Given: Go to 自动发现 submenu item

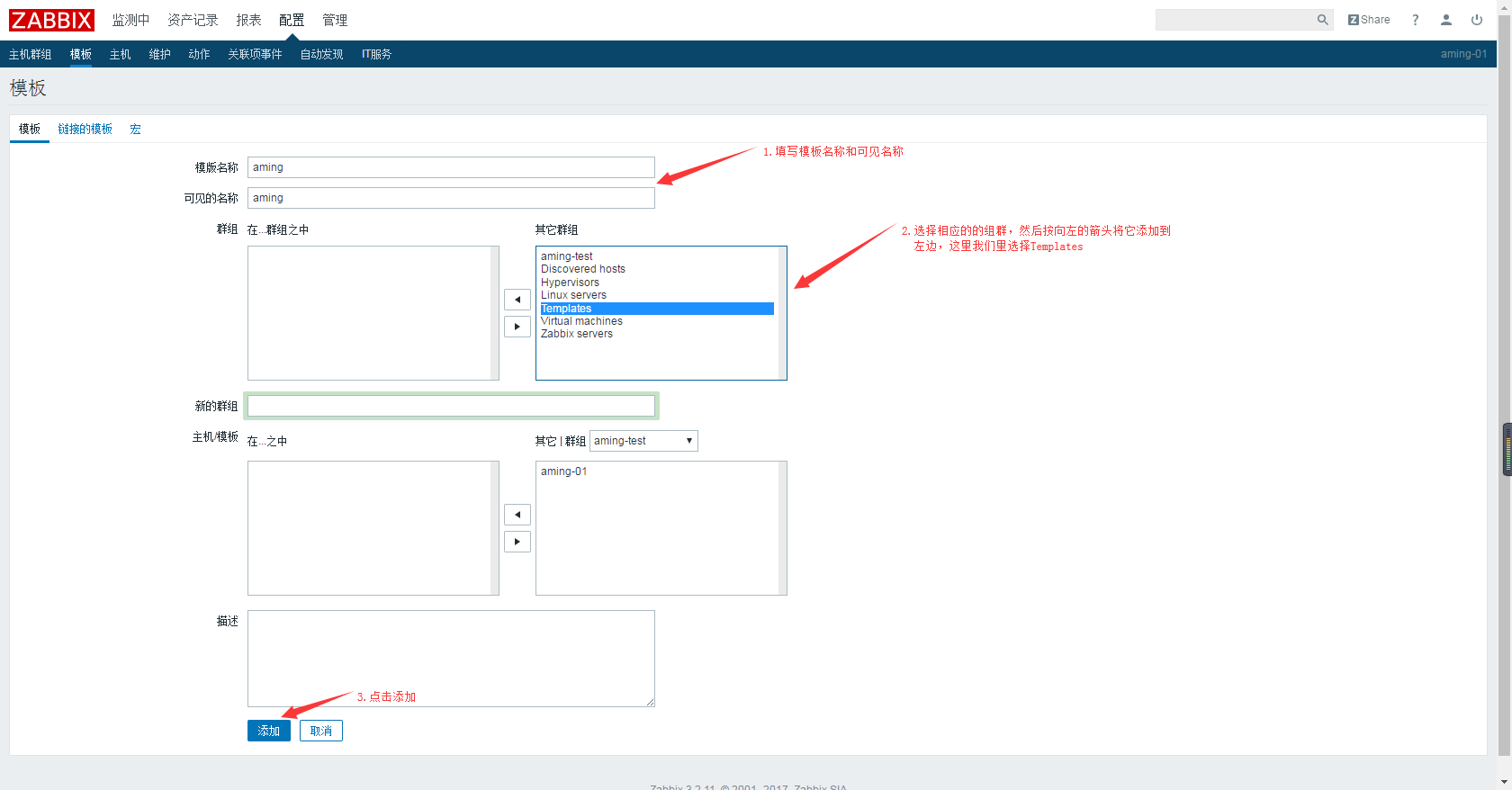Looking at the screenshot, I should 322,54.
